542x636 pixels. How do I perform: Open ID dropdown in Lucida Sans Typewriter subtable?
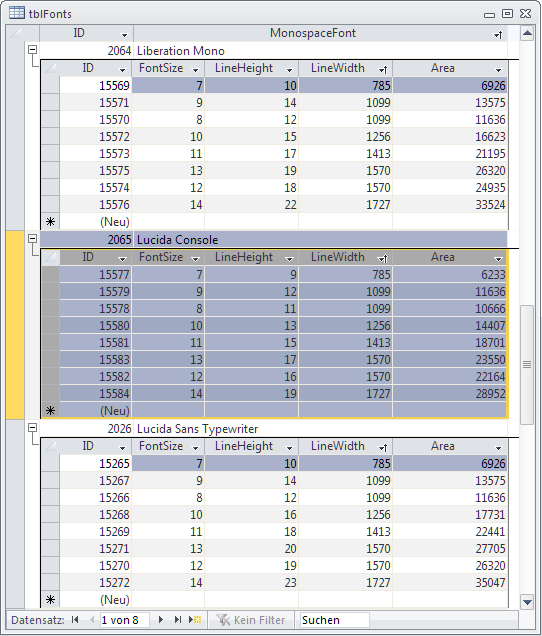[122, 448]
